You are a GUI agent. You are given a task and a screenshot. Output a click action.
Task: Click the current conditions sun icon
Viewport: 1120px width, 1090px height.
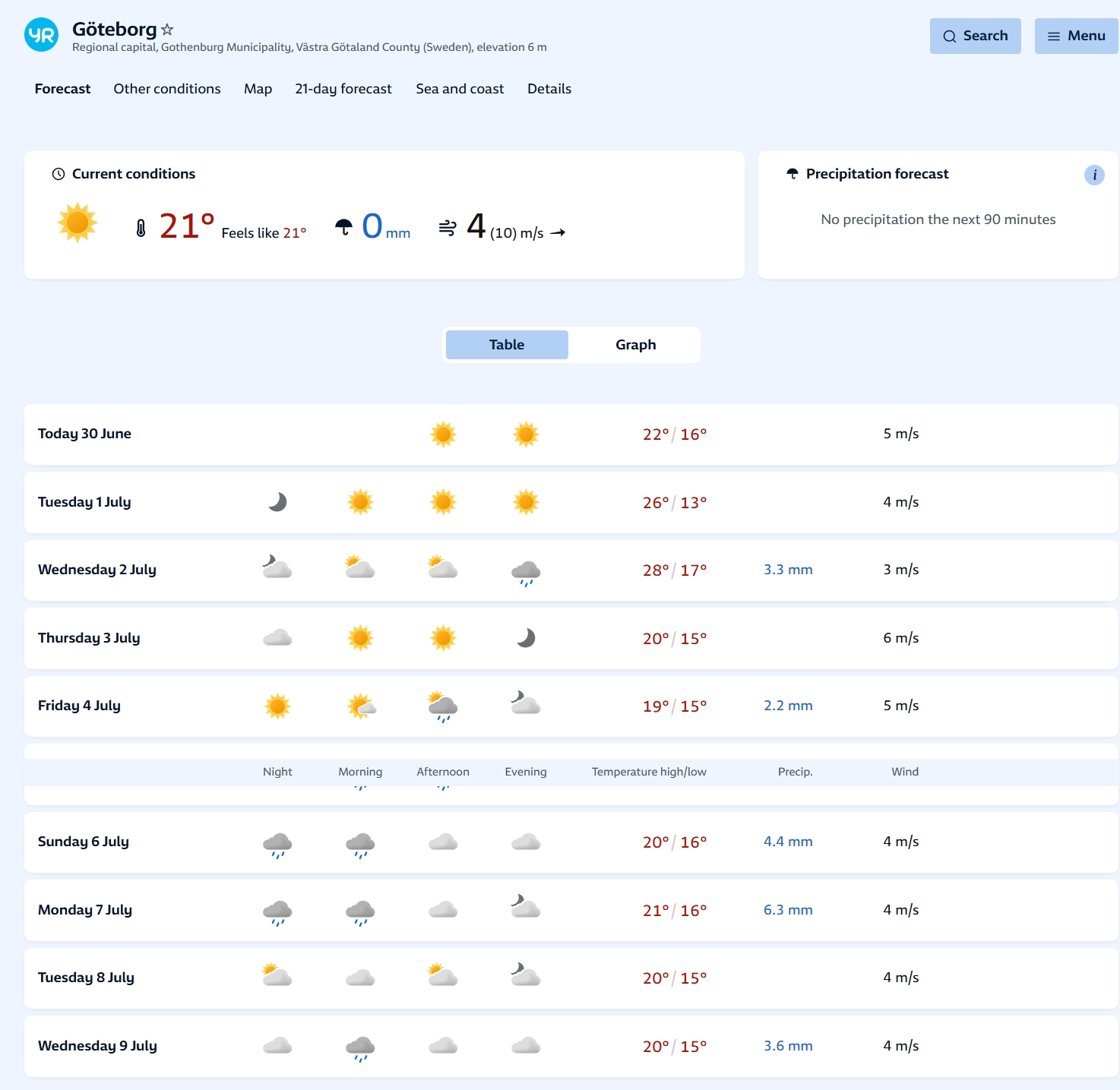tap(78, 223)
